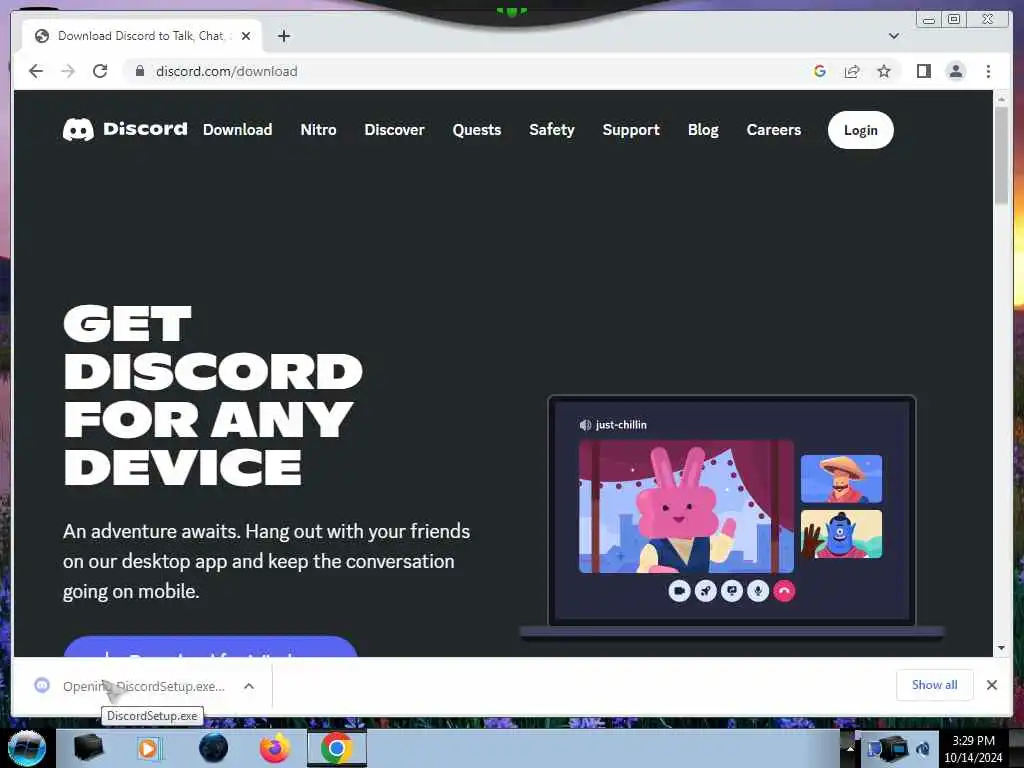Reload the Discord download page
Screen dimensions: 1024x768
click(x=100, y=71)
